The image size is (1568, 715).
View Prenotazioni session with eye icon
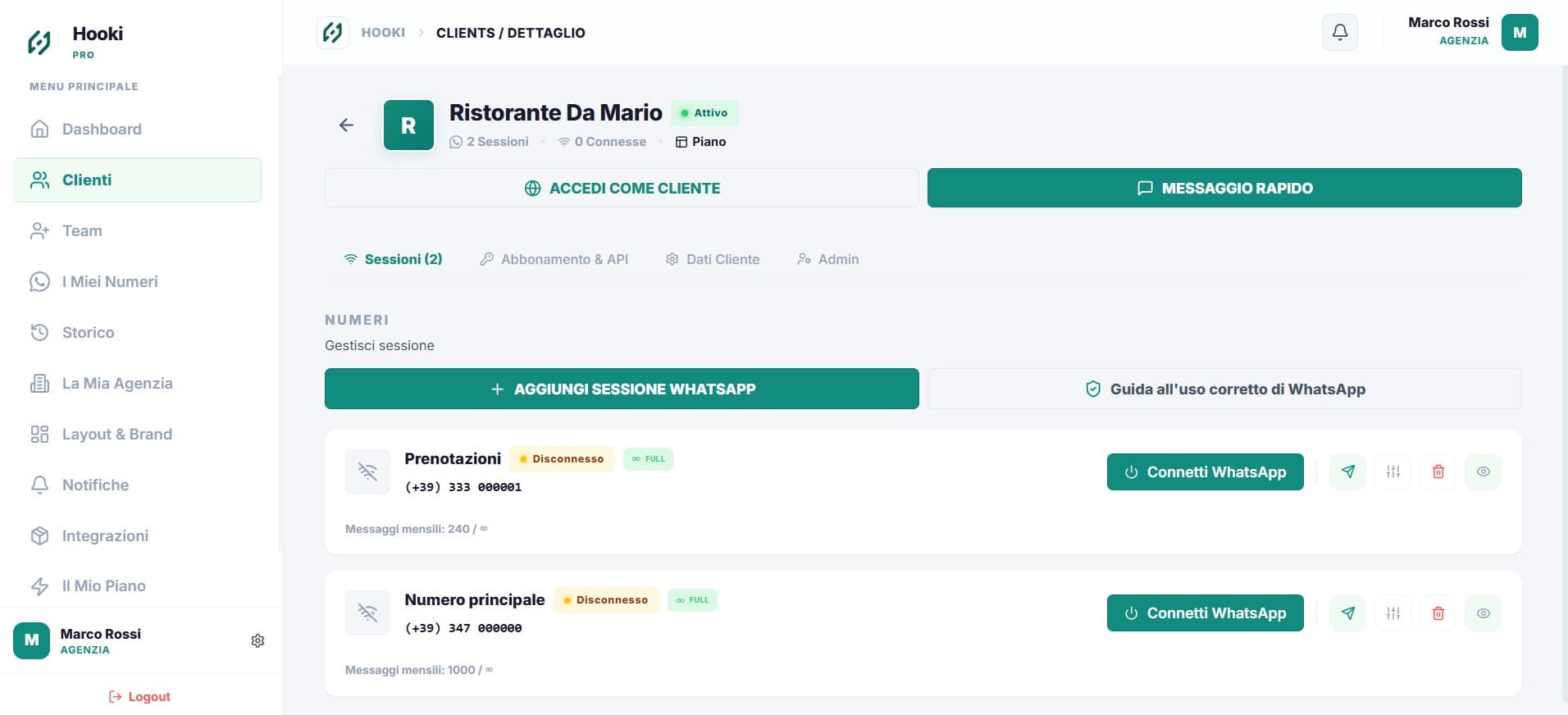pyautogui.click(x=1484, y=471)
